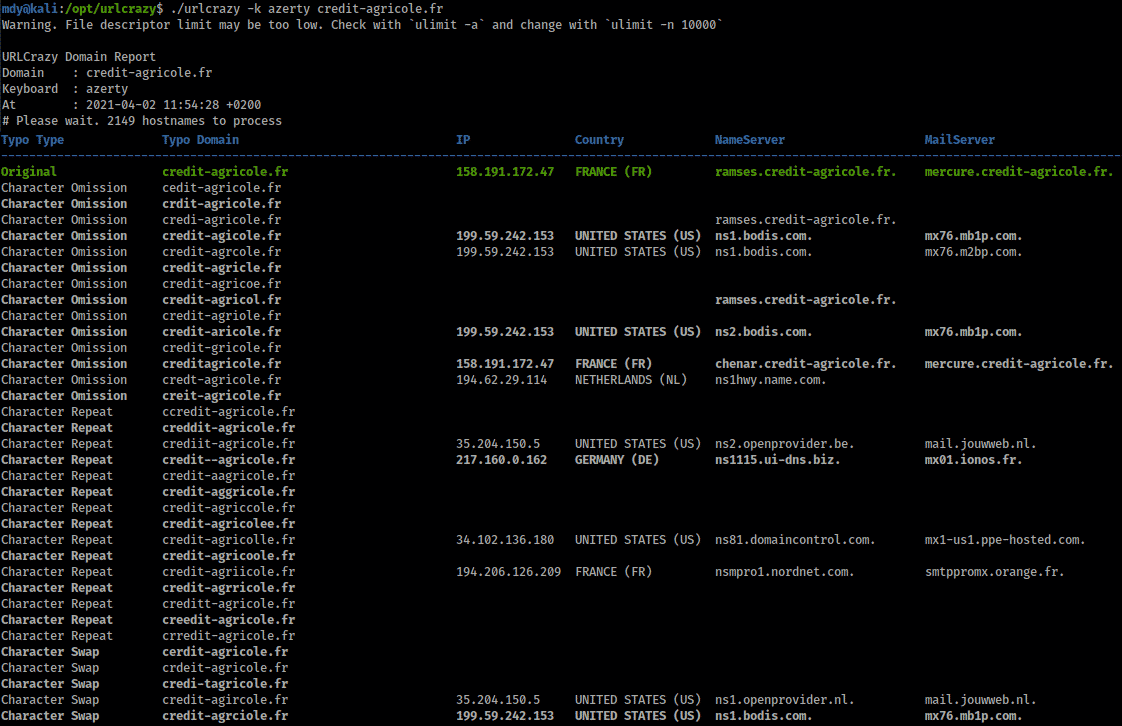
Task: Click the NameServer column header
Action: [749, 140]
